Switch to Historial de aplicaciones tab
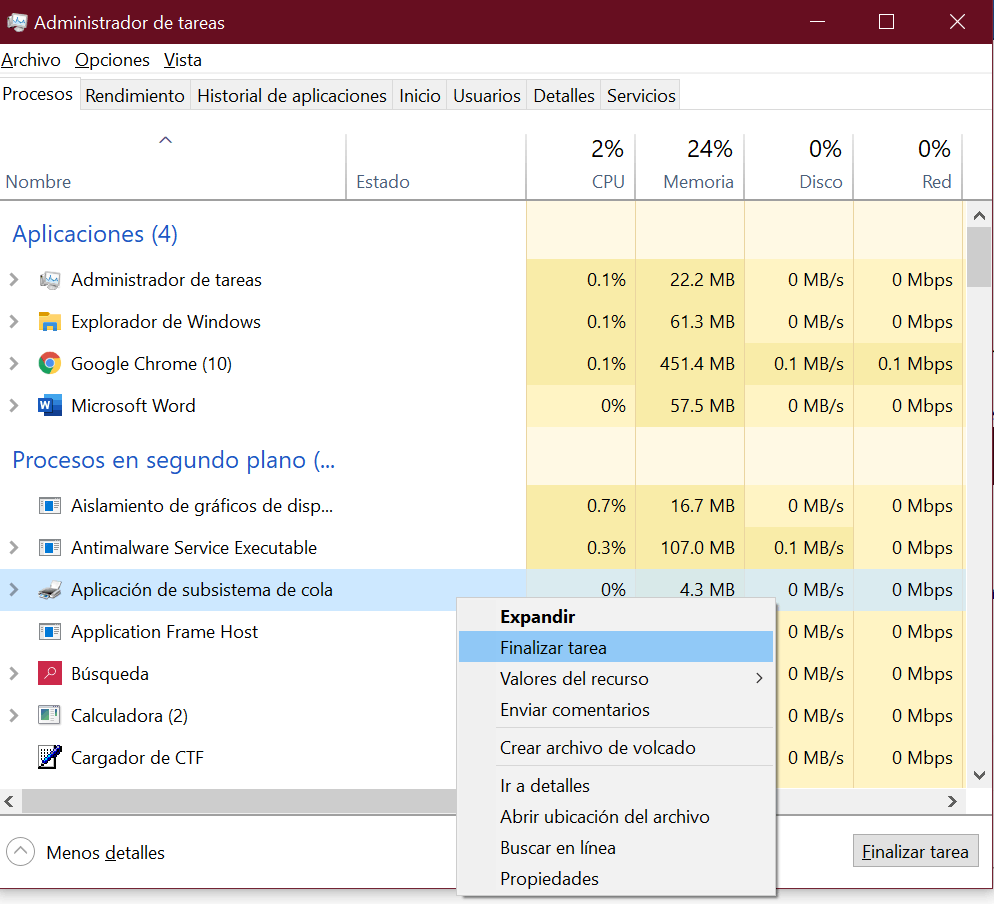The width and height of the screenshot is (994, 904). click(x=292, y=96)
